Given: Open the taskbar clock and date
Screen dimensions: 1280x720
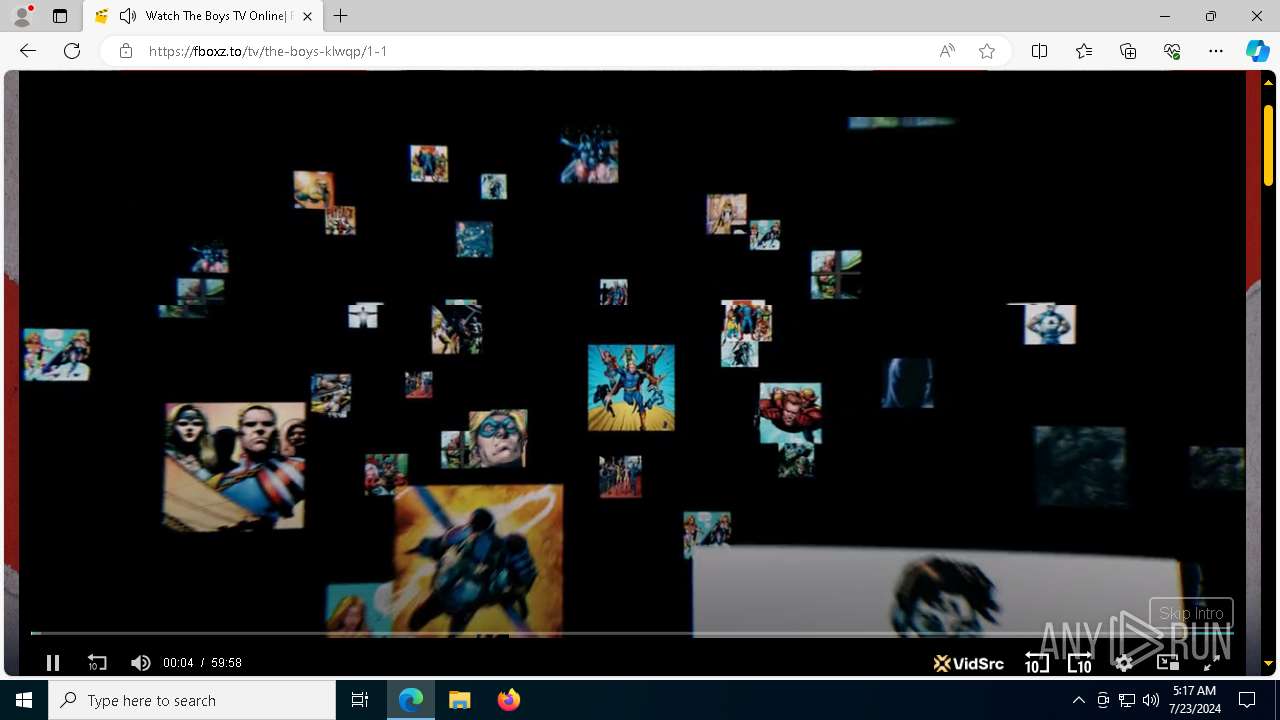Looking at the screenshot, I should 1194,700.
